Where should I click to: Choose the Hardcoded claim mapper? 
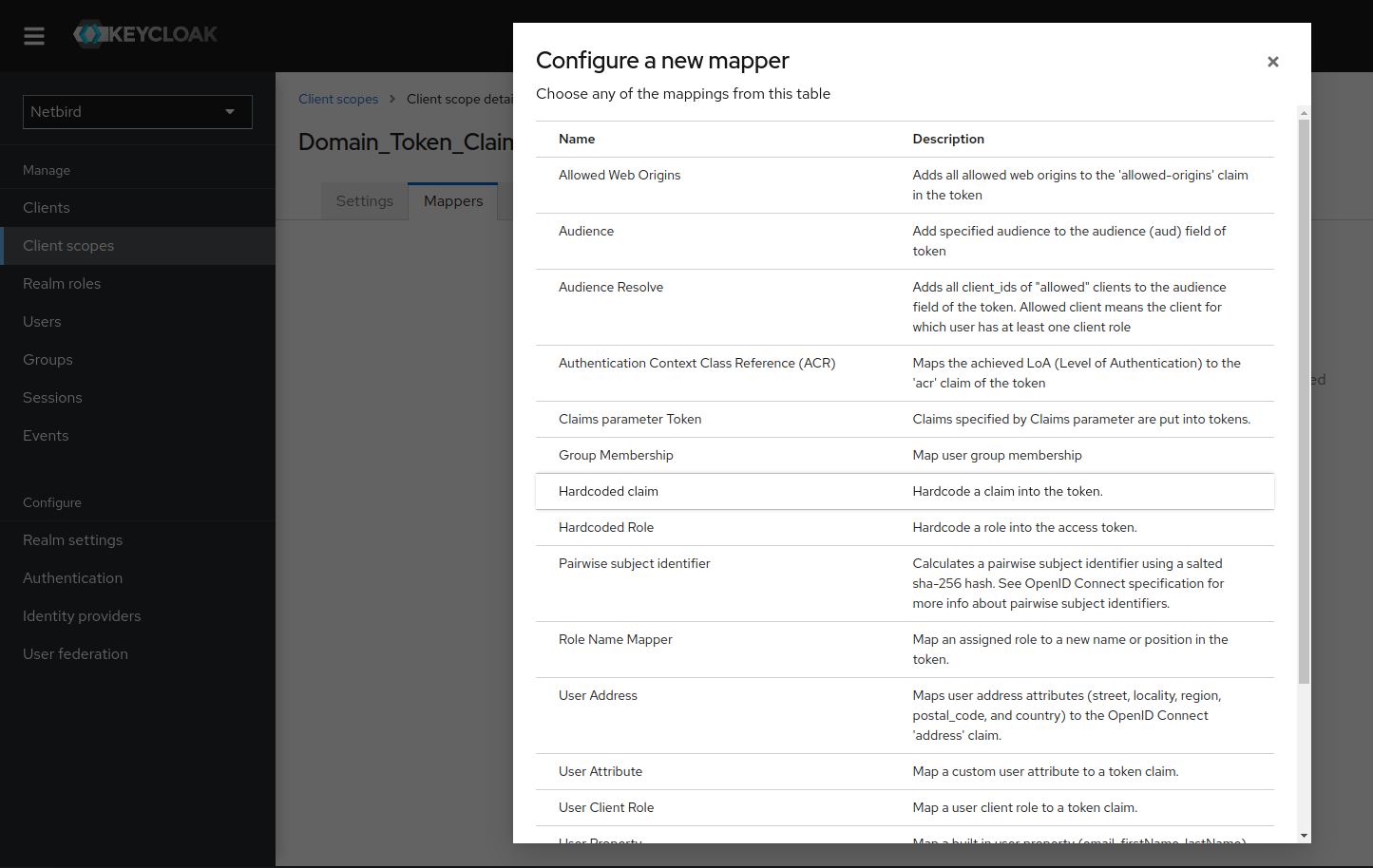[x=608, y=492]
